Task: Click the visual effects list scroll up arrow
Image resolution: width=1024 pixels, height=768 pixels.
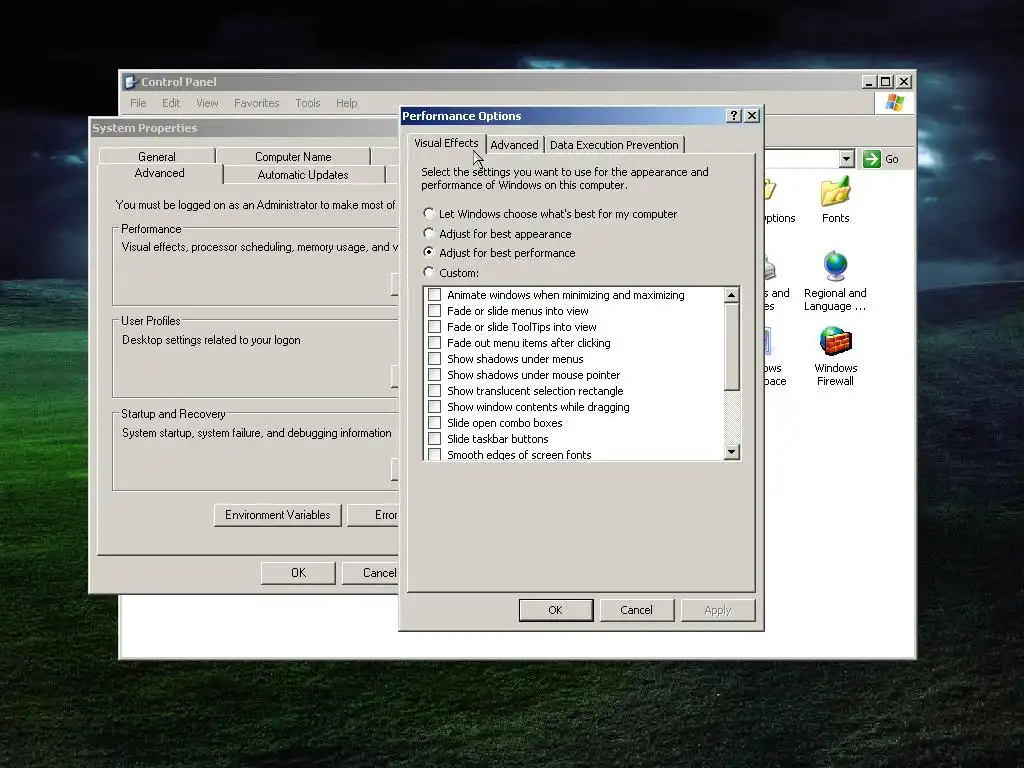Action: coord(731,295)
